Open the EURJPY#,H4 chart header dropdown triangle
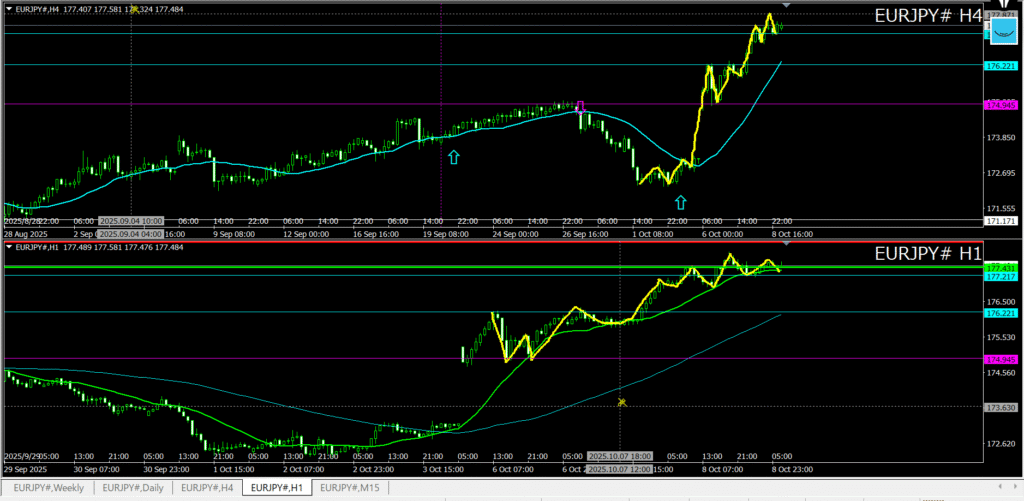 (10, 9)
